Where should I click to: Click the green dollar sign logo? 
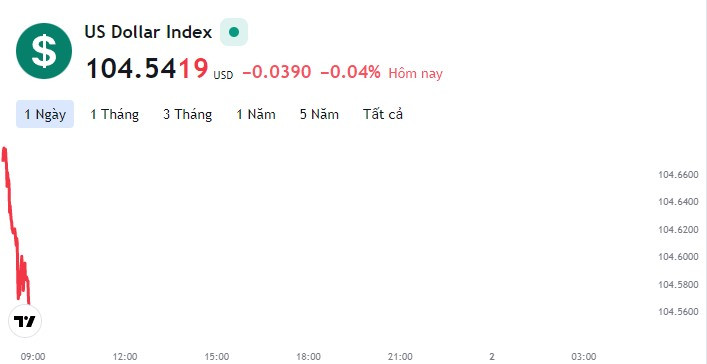tap(44, 51)
